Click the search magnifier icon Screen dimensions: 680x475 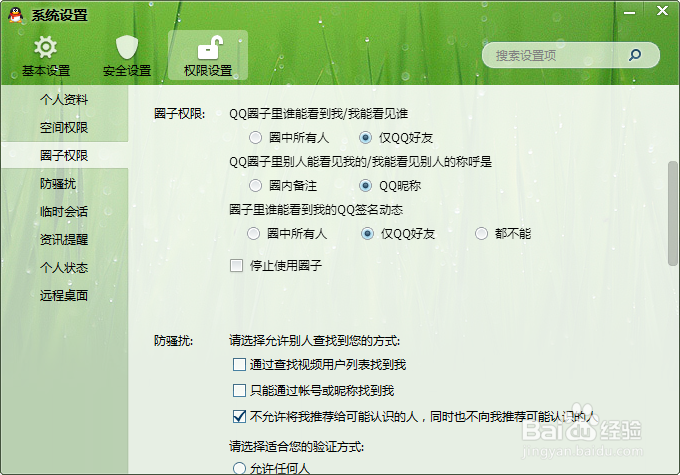(635, 55)
